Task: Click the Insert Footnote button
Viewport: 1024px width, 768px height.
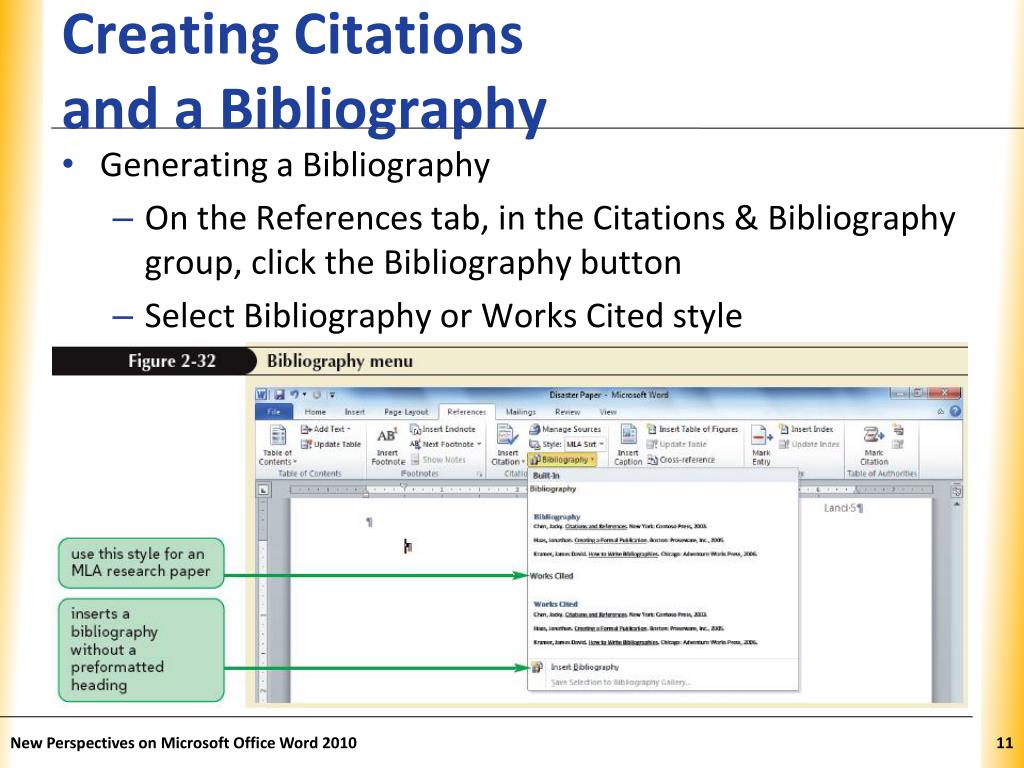Action: click(x=388, y=445)
